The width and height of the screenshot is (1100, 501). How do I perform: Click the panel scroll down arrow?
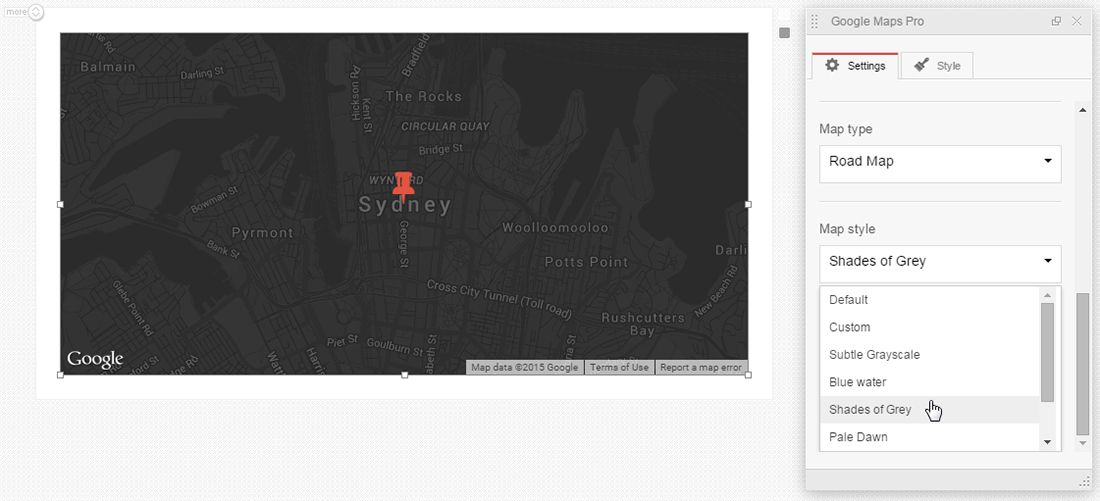(x=1082, y=443)
